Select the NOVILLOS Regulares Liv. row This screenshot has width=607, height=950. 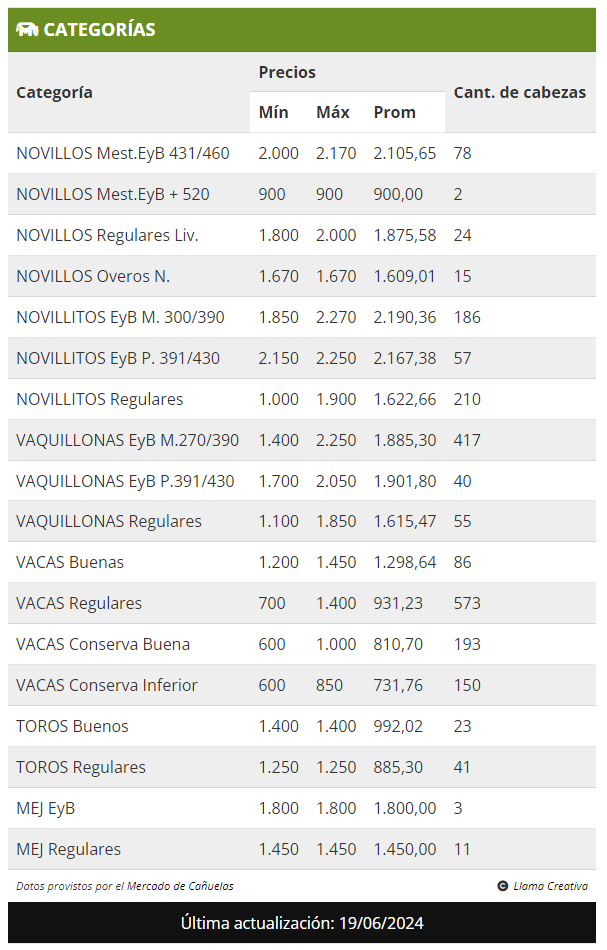tap(302, 235)
